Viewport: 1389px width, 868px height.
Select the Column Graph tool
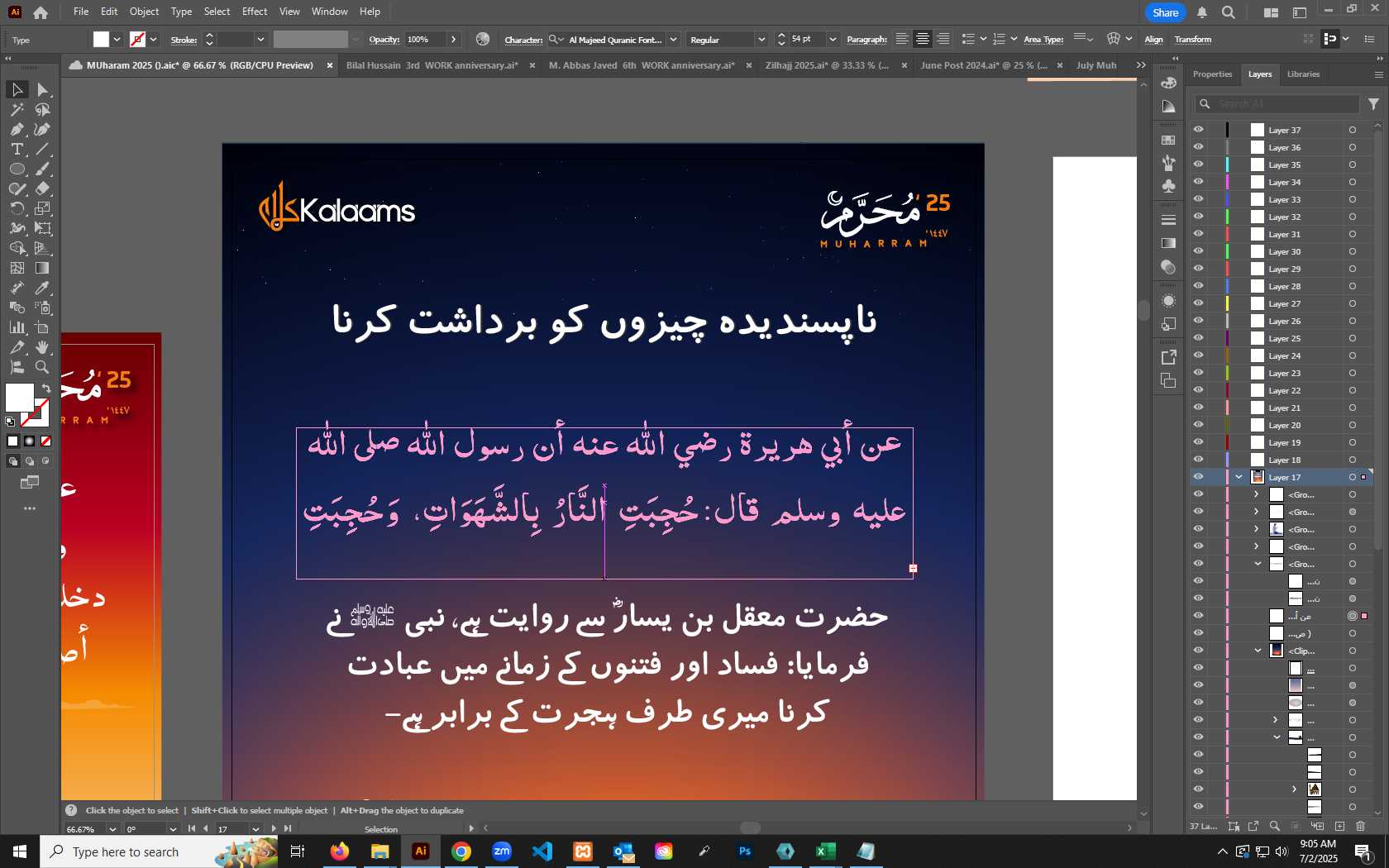17,327
